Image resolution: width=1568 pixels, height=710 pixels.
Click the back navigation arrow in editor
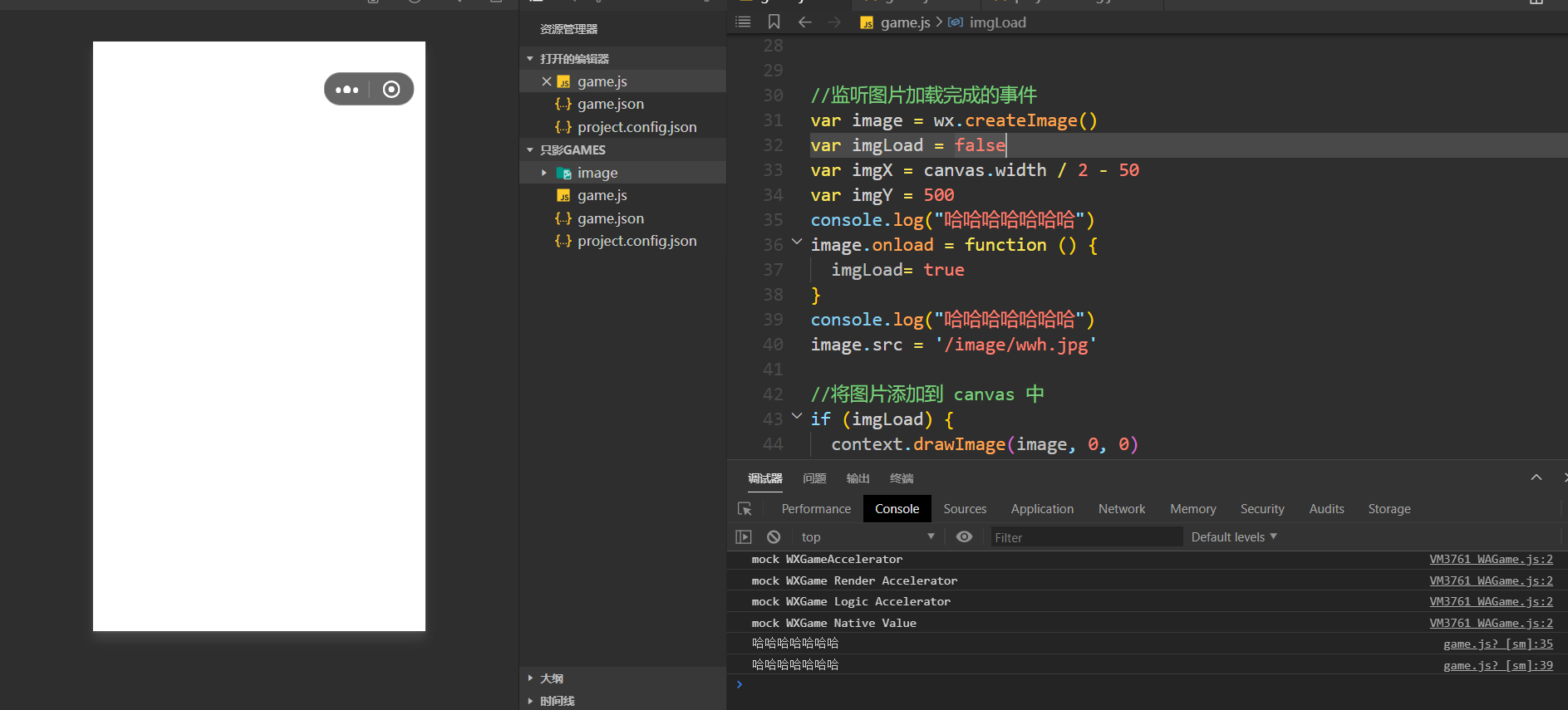[804, 22]
